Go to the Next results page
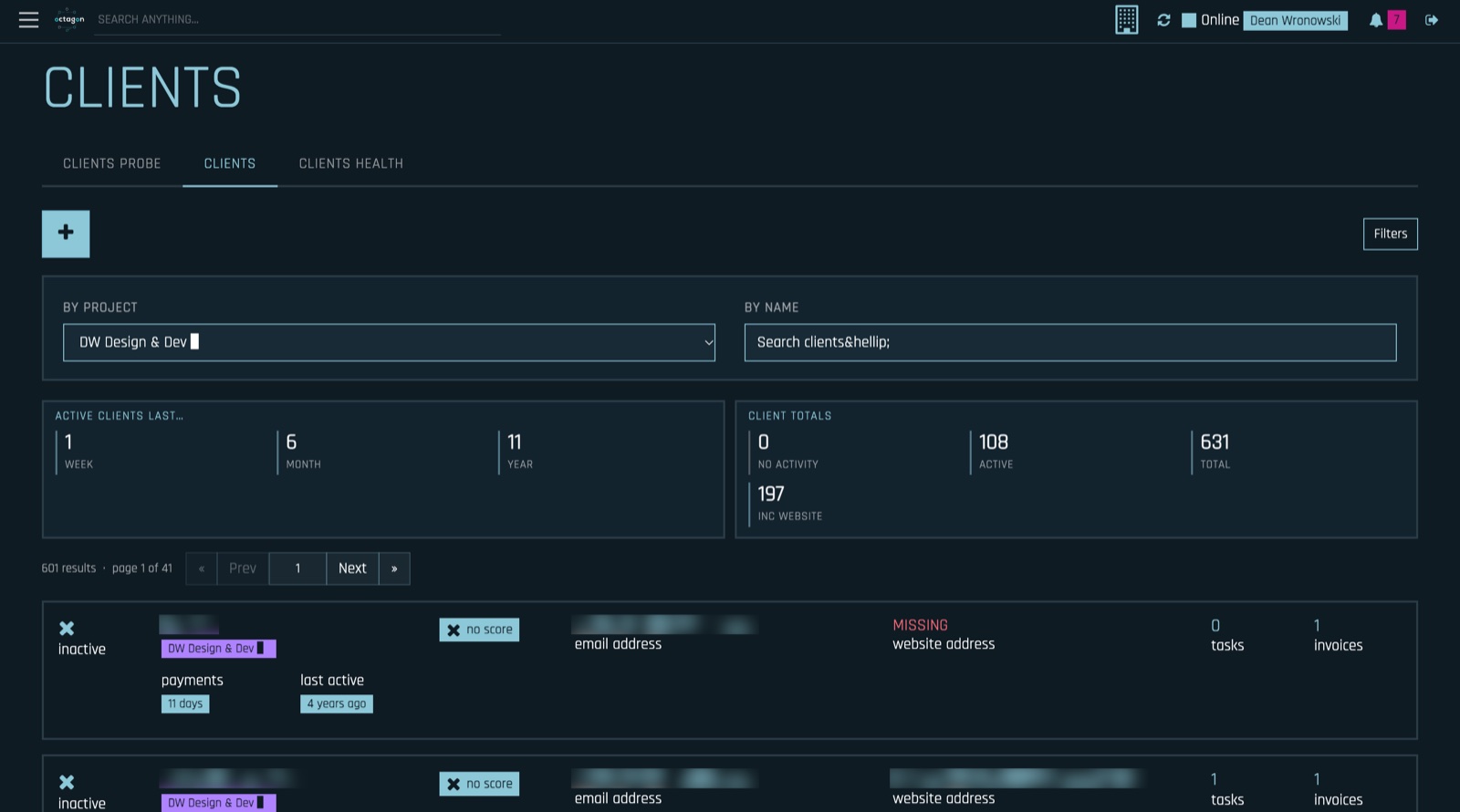 coord(352,568)
